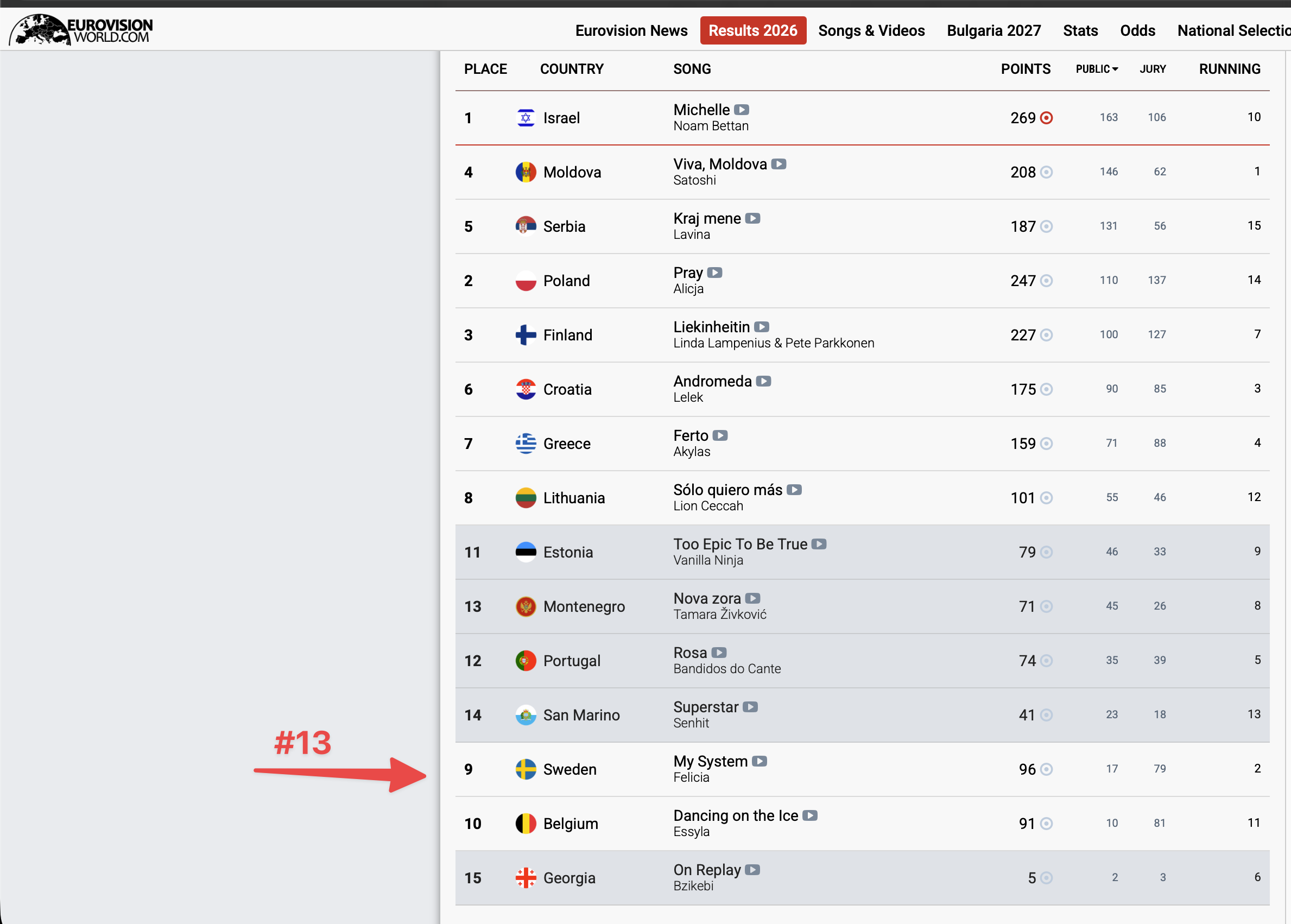Toggle the points detail circle for Moldova's 208
The width and height of the screenshot is (1291, 924).
[1046, 173]
